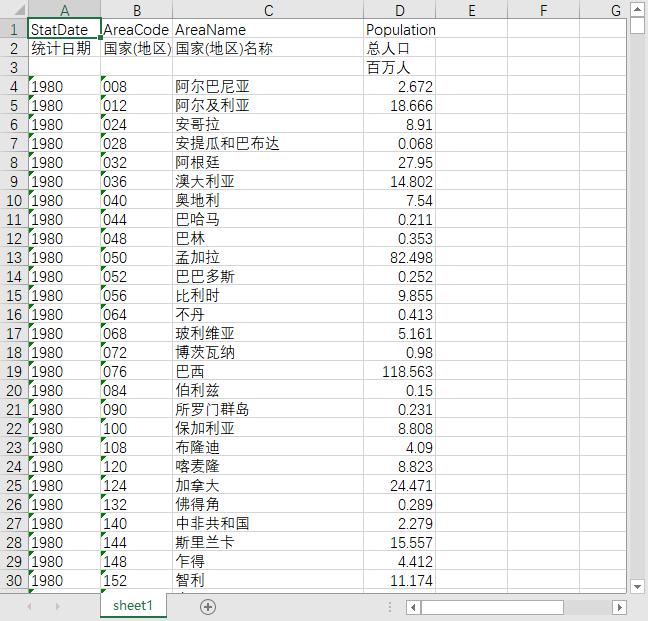Screen dimensions: 648x621
Task: Click the horizontal scrollbar thumb
Action: [x=492, y=607]
